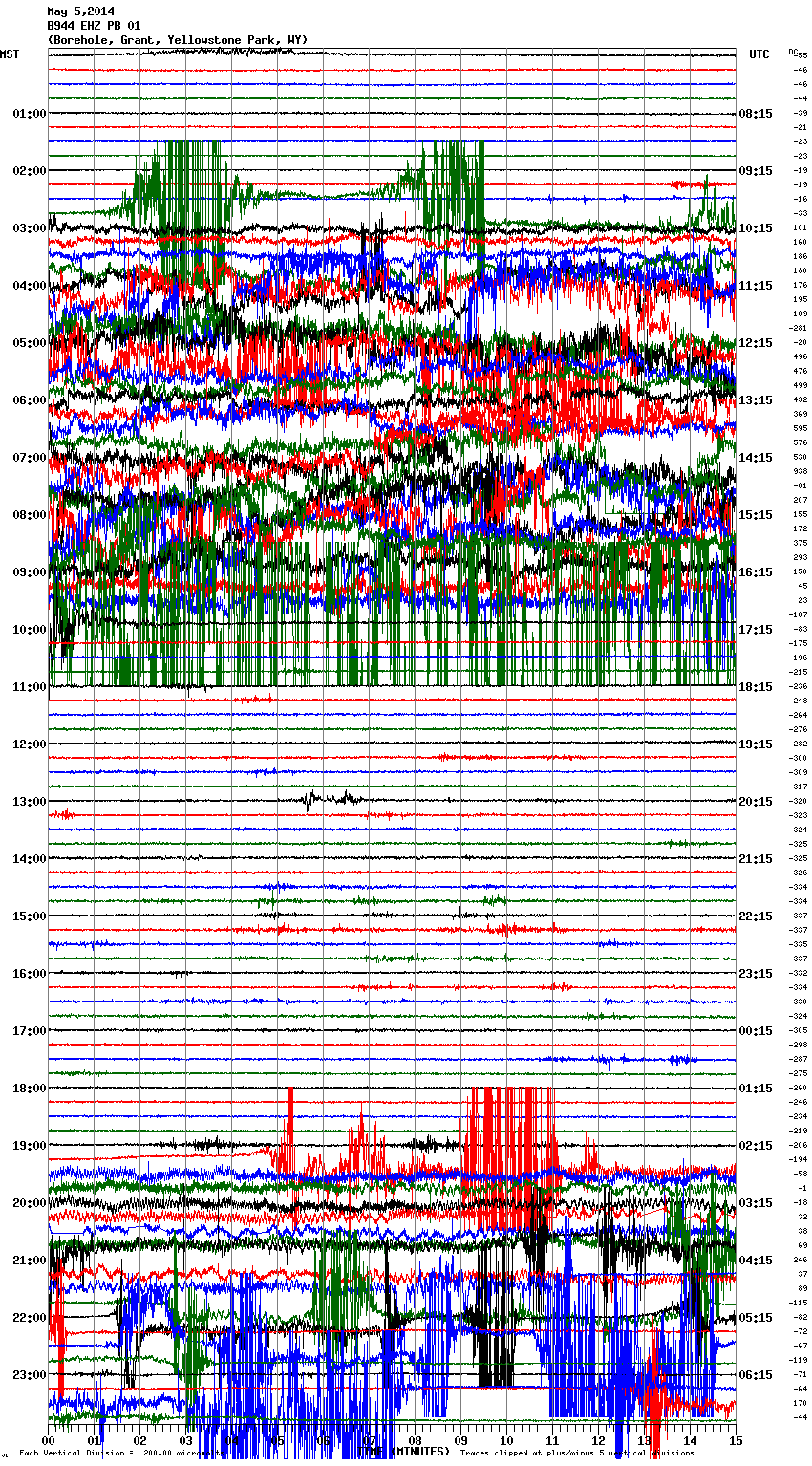Select the "15" minute tick label
Image resolution: width=812 pixels, height=1466 pixels.
pos(736,1440)
